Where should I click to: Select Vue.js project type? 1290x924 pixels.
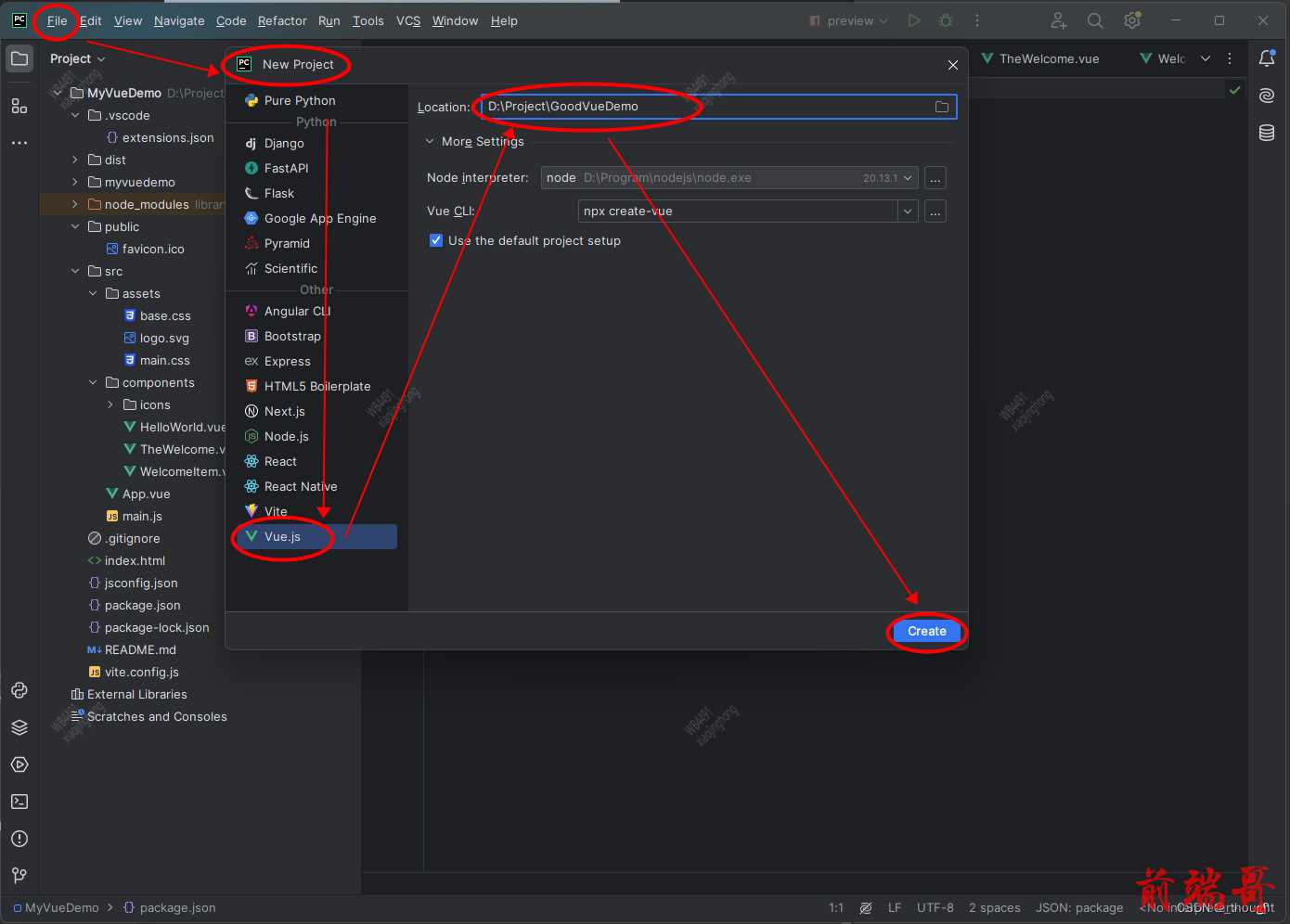click(x=316, y=536)
